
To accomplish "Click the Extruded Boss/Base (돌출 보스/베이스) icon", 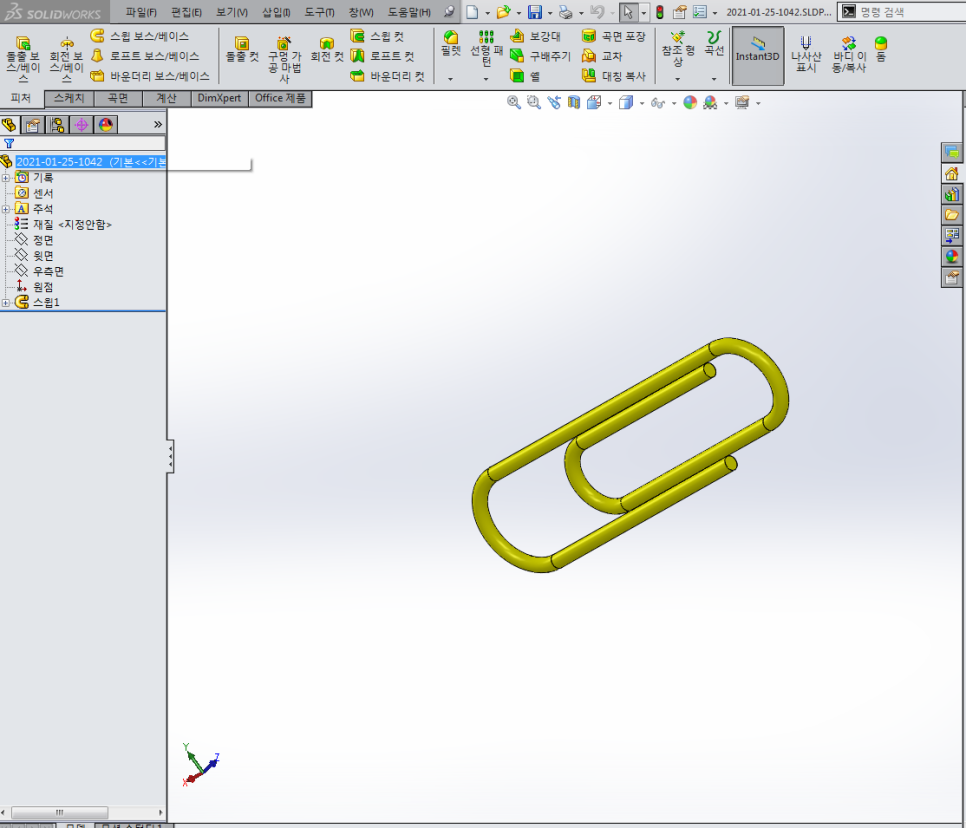I will click(23, 59).
